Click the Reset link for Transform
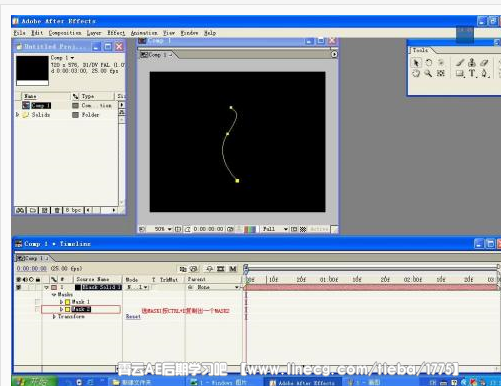Viewport: 501px width, 386px height. [x=133, y=317]
